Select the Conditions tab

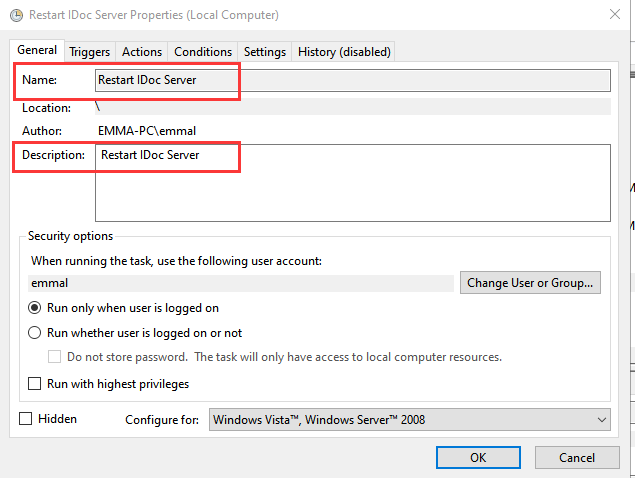coord(203,52)
